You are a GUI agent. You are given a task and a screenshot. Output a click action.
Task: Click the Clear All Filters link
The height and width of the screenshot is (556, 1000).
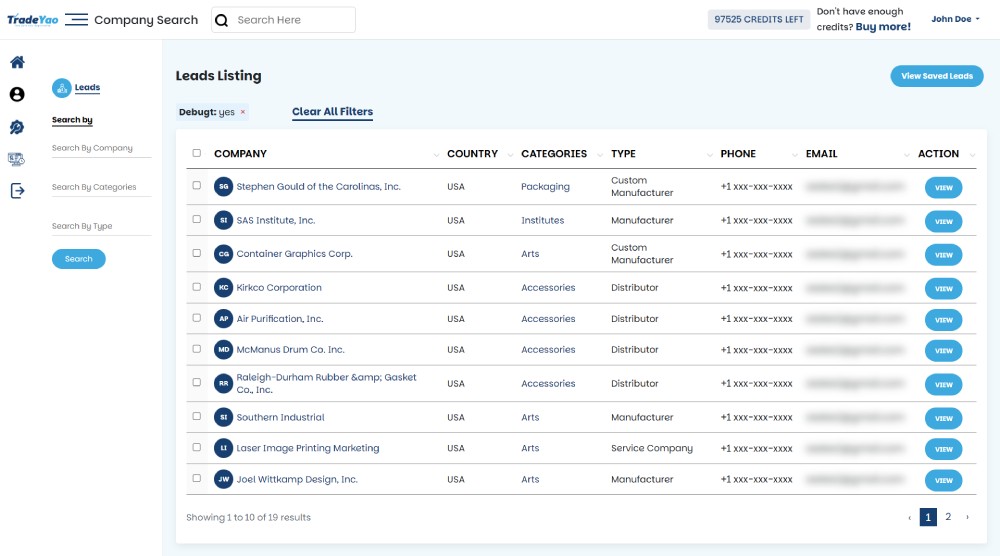(x=332, y=112)
